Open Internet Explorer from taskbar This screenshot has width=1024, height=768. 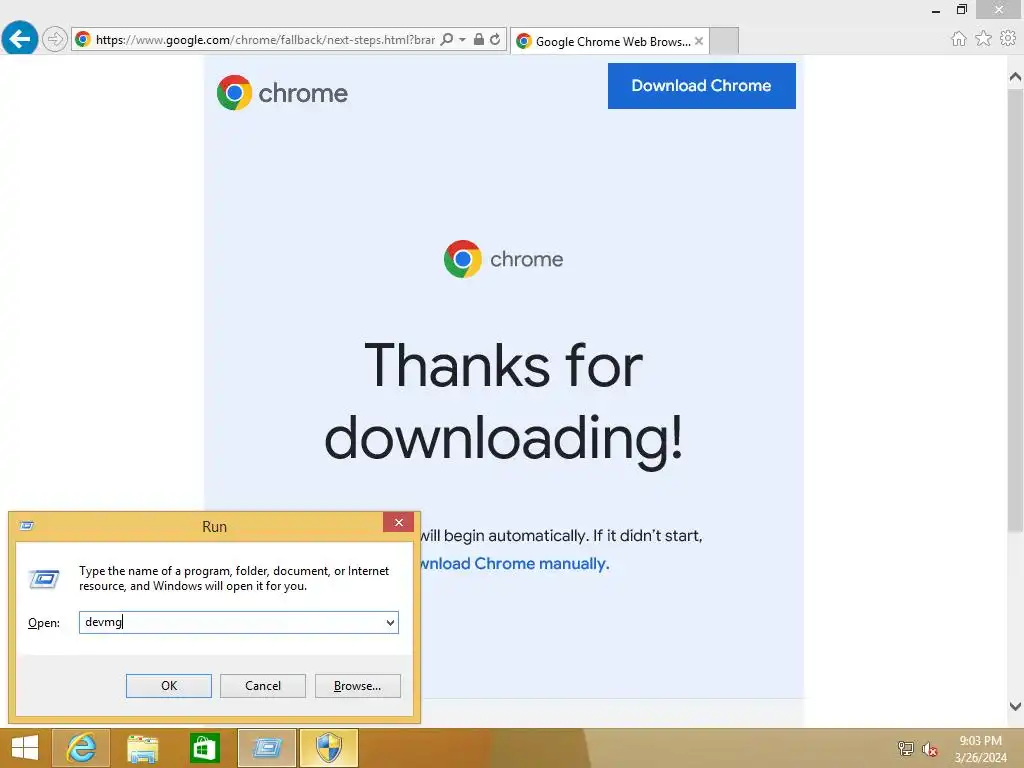(x=81, y=748)
